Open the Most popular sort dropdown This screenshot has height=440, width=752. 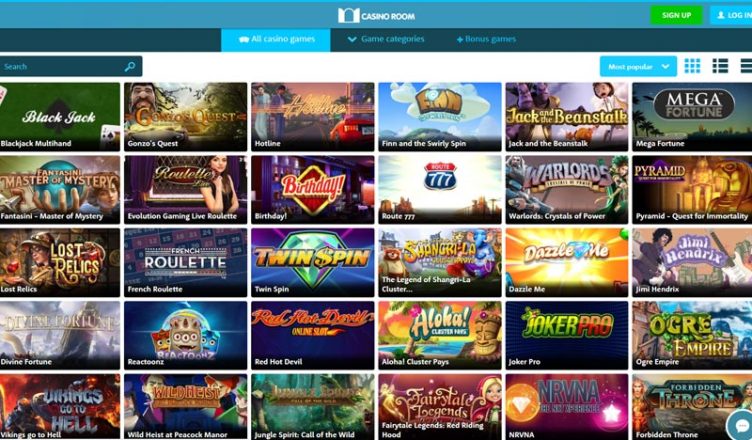638,66
